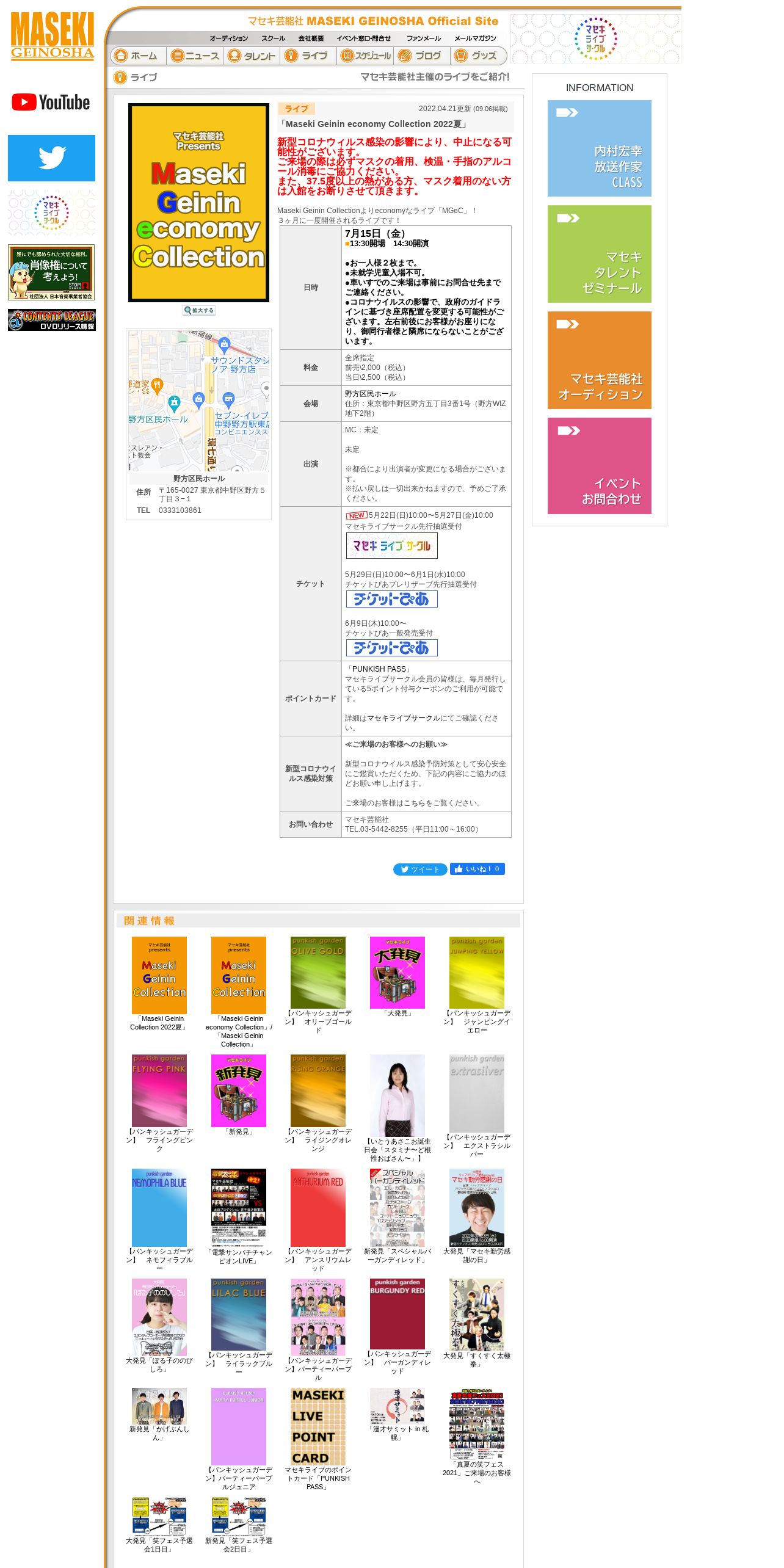Screen dimensions: 784x1568
Task: Open the ニュース navigation tab
Action: [195, 56]
